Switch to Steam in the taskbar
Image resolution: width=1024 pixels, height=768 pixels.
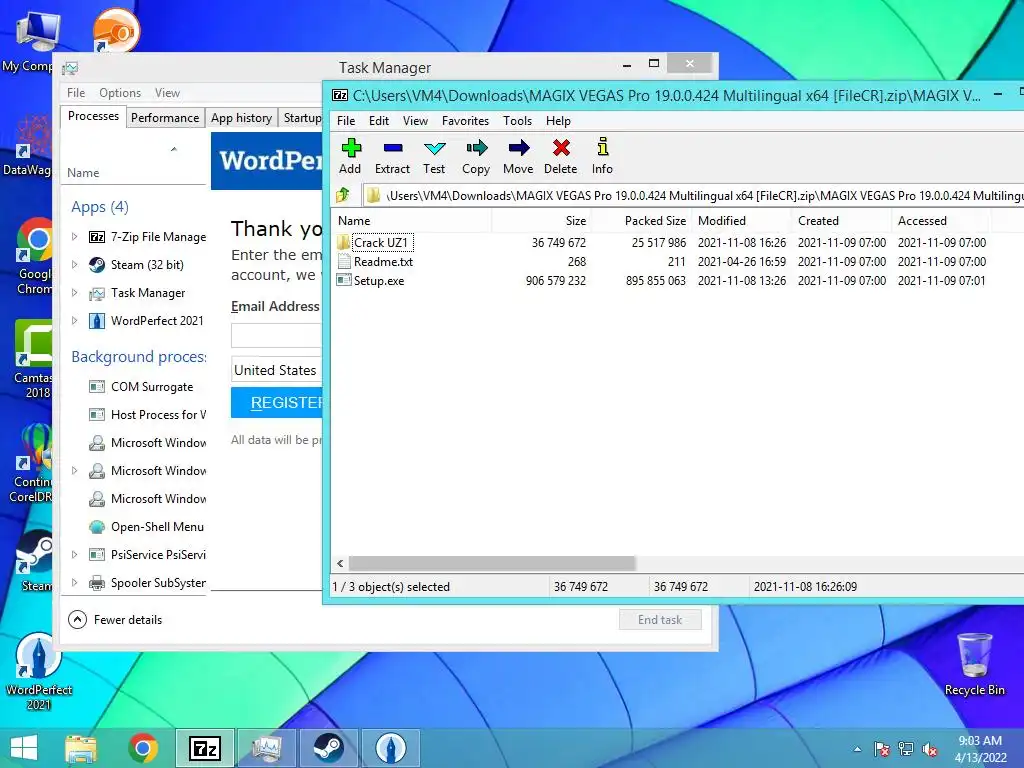[x=328, y=748]
